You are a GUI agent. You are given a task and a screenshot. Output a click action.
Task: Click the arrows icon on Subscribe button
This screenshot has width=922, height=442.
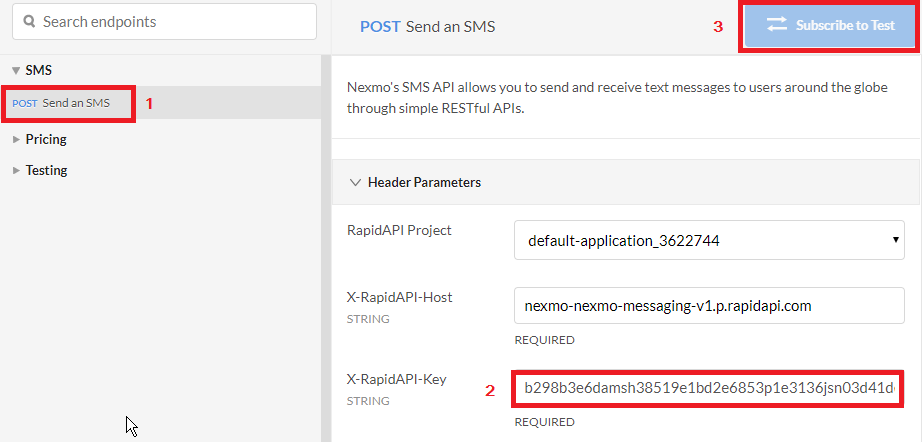[x=777, y=25]
